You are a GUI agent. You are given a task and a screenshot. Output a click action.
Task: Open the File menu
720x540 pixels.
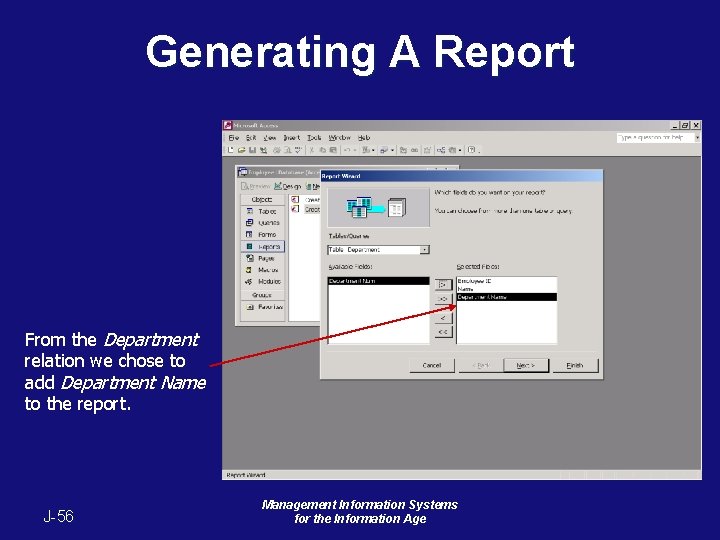(x=234, y=138)
